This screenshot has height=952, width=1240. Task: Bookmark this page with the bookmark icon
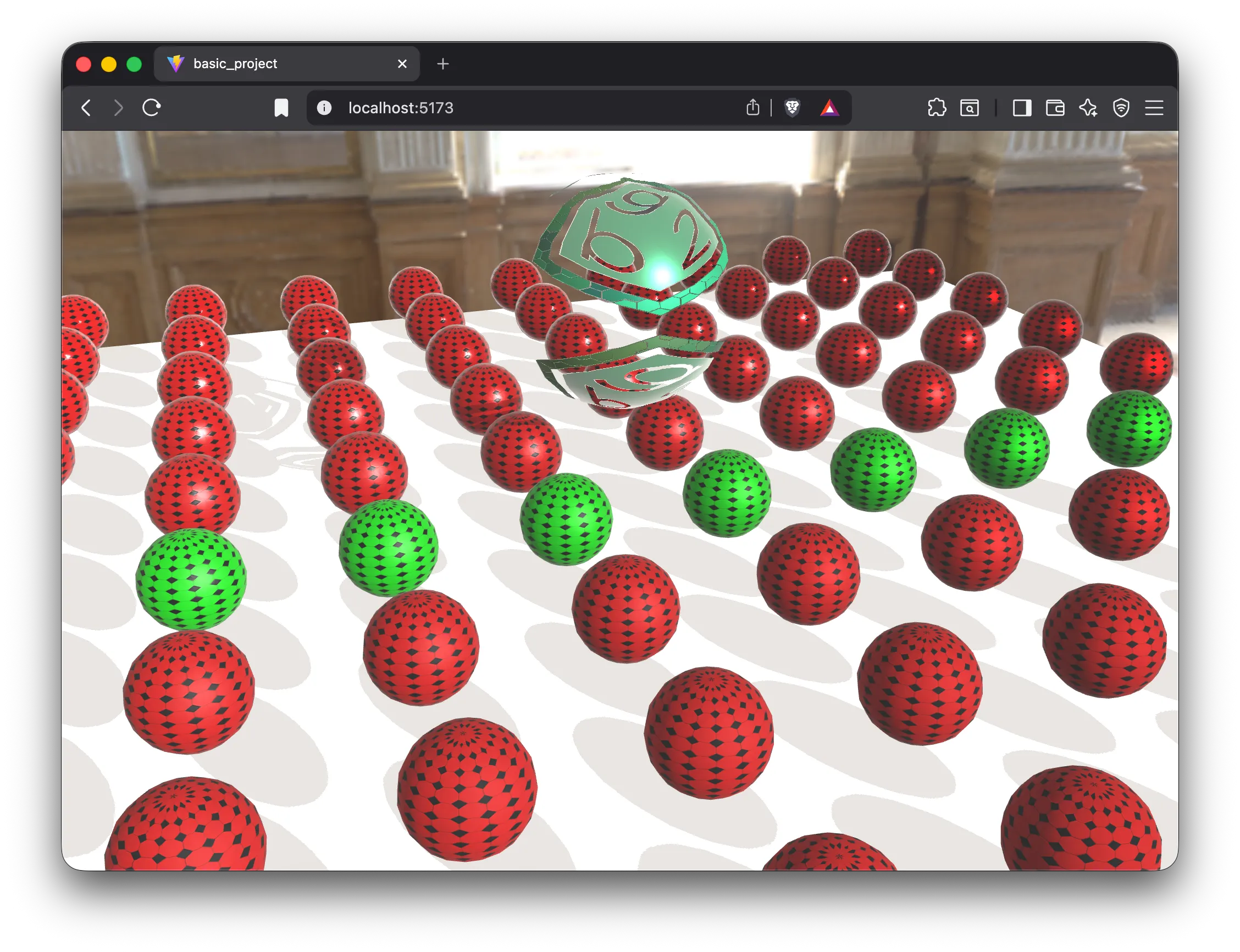pyautogui.click(x=281, y=108)
